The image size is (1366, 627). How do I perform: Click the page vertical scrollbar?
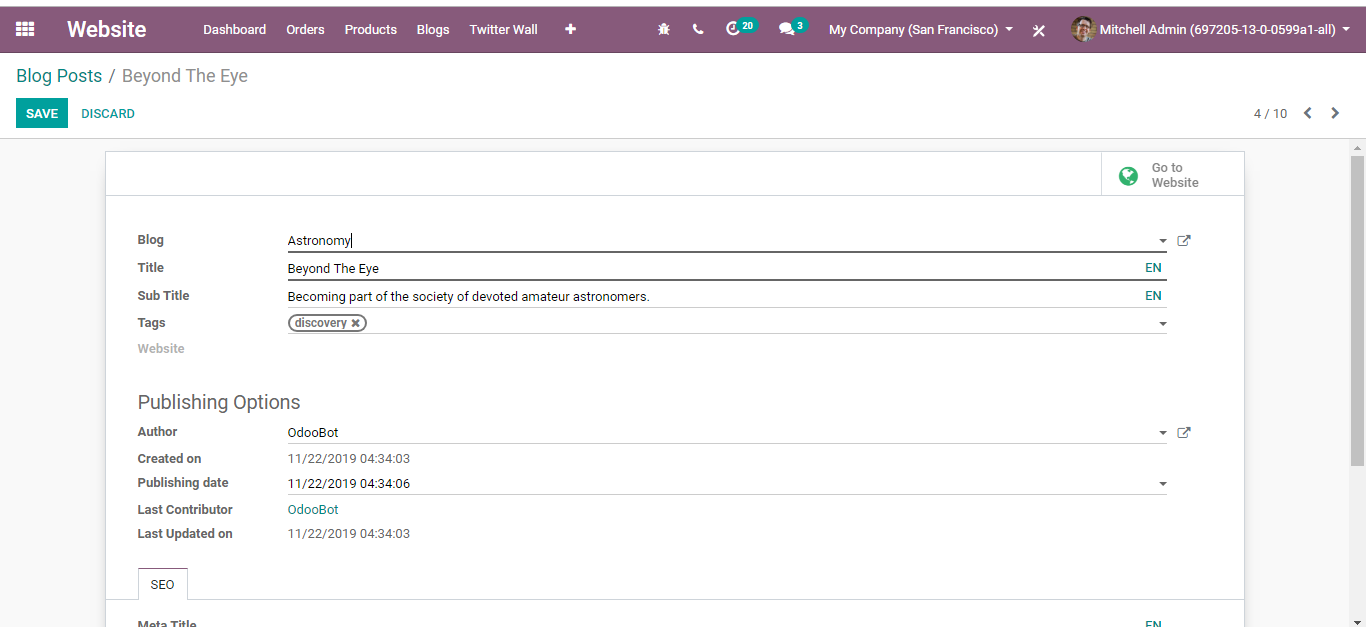(1357, 310)
